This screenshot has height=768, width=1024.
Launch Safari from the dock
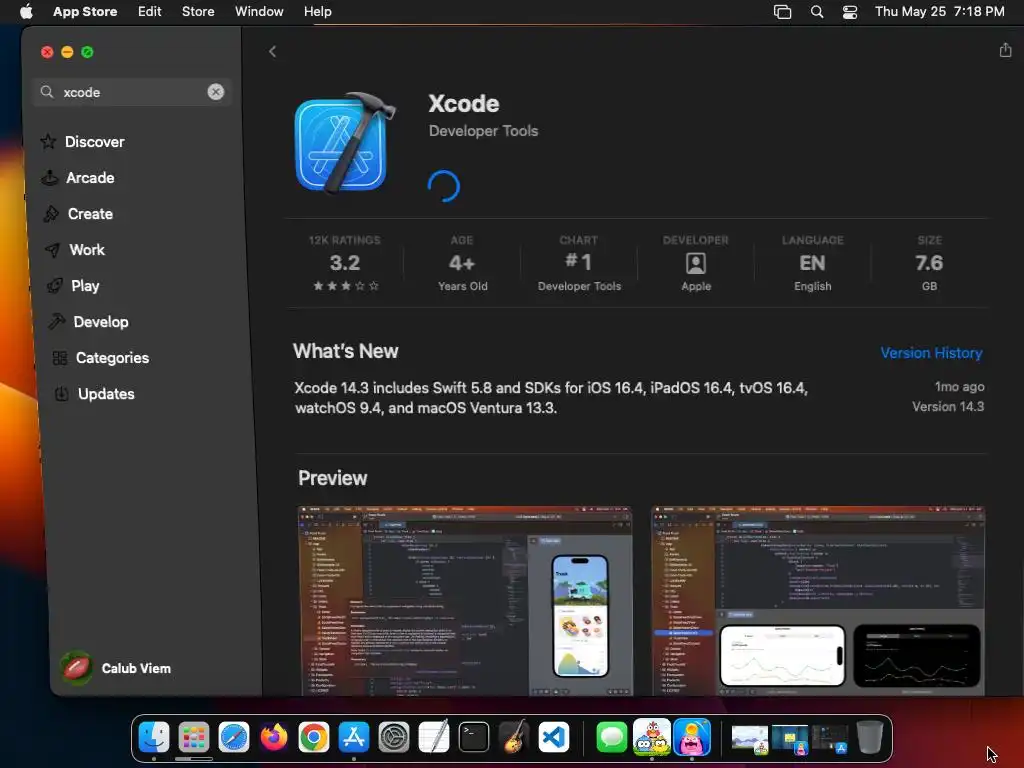[x=234, y=737]
